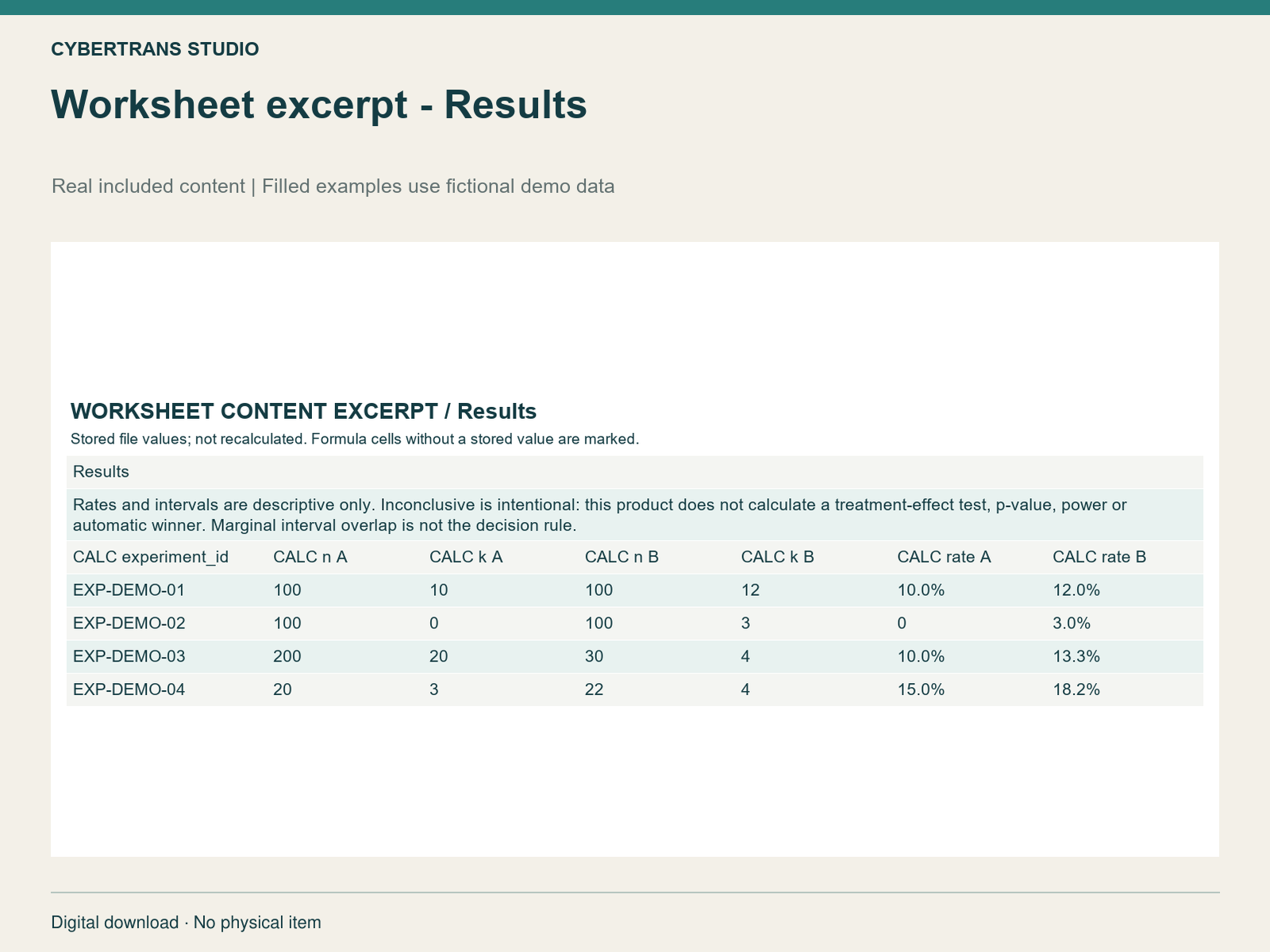The width and height of the screenshot is (1270, 952).
Task: Click the 'CALC experiment_id' column header
Action: pyautogui.click(x=151, y=557)
